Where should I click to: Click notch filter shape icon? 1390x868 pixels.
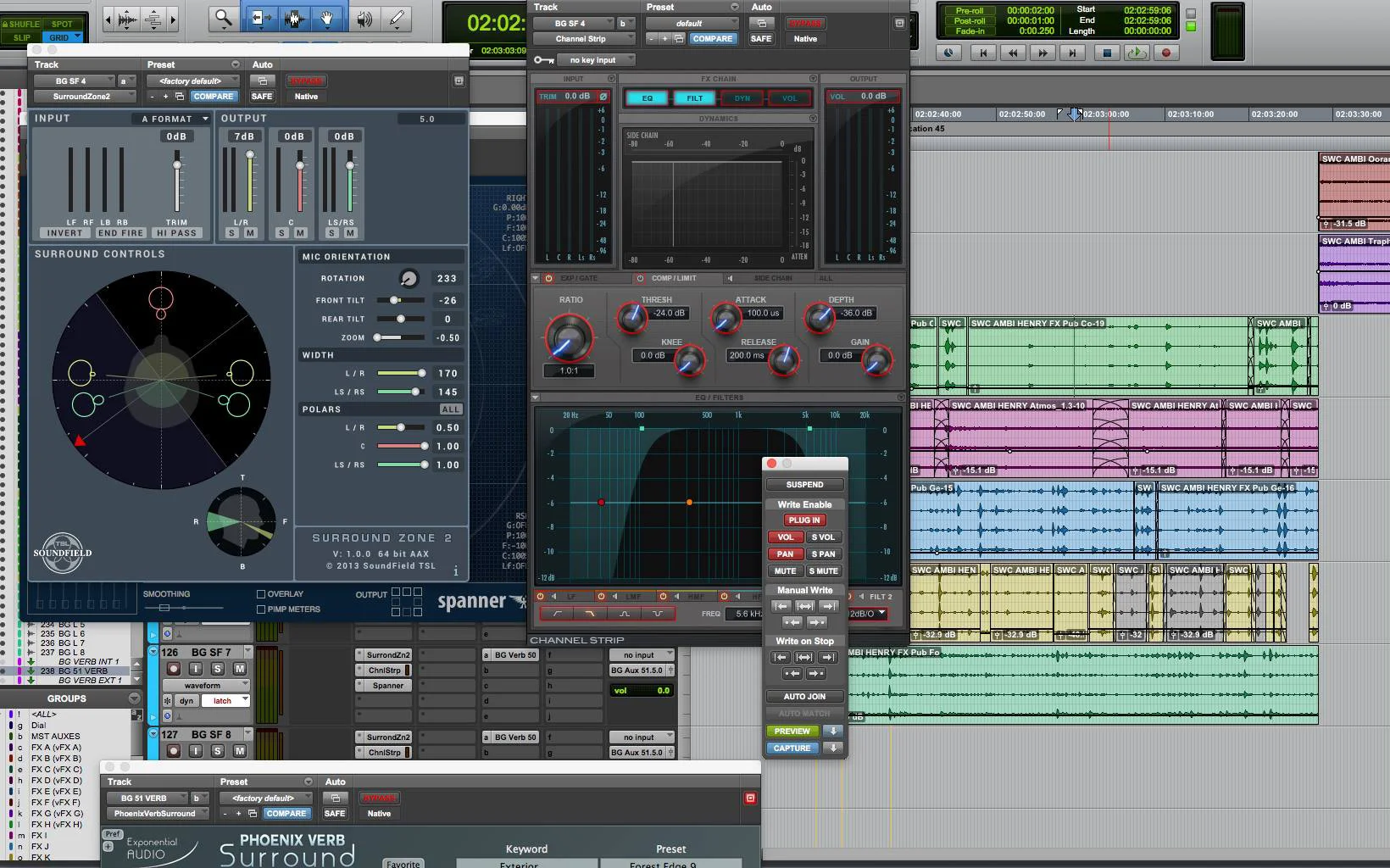(657, 614)
